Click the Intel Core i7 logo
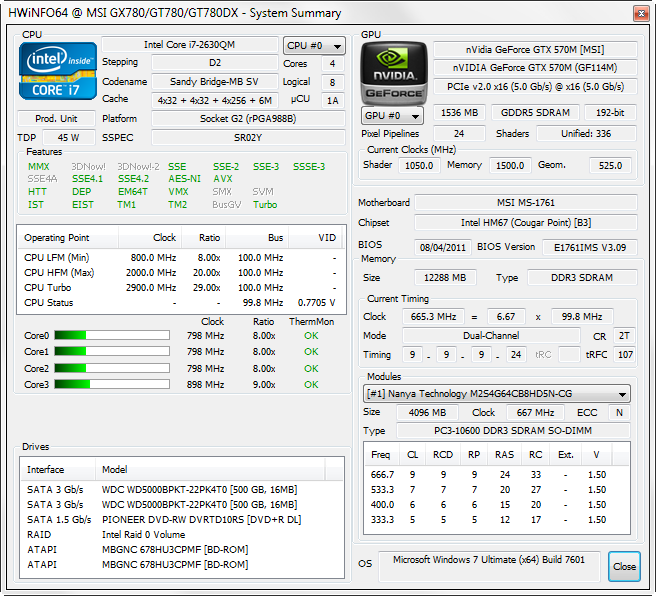Screen dimensions: 656x596 pos(58,71)
